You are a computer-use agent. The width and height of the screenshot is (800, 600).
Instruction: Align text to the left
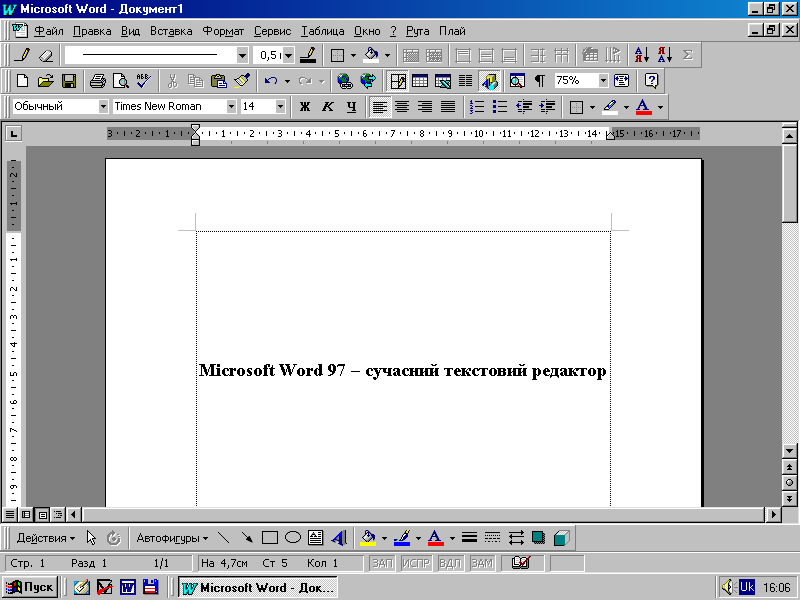point(379,107)
